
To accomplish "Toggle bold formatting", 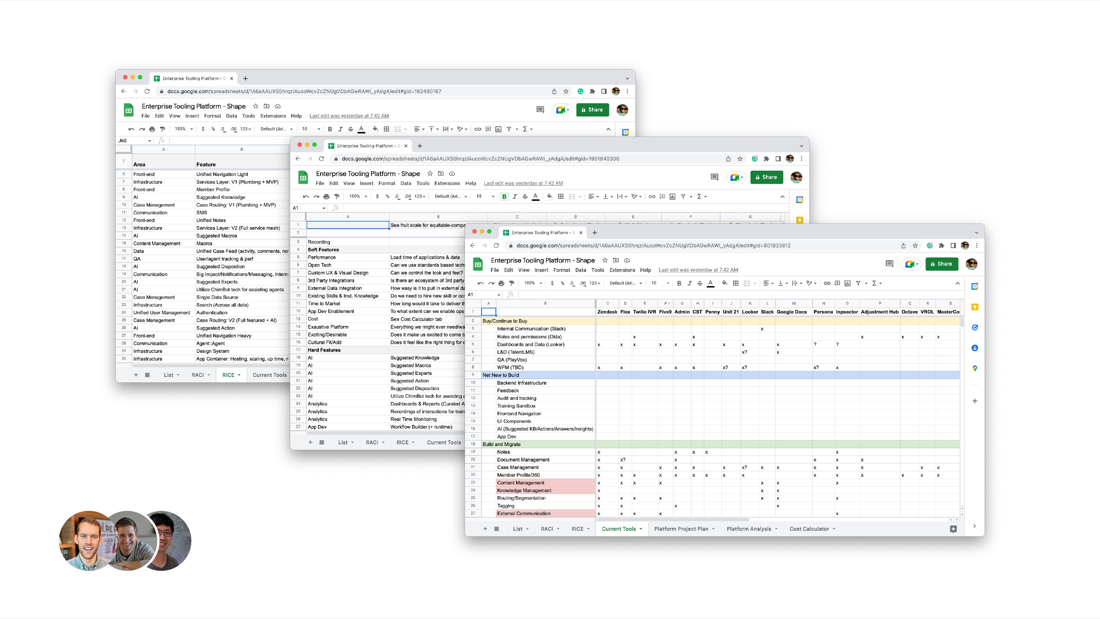I will (x=680, y=282).
